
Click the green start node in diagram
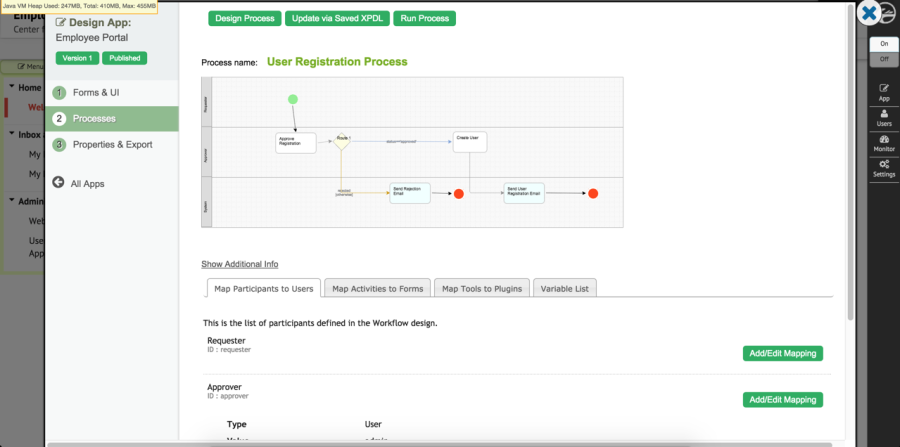(293, 99)
